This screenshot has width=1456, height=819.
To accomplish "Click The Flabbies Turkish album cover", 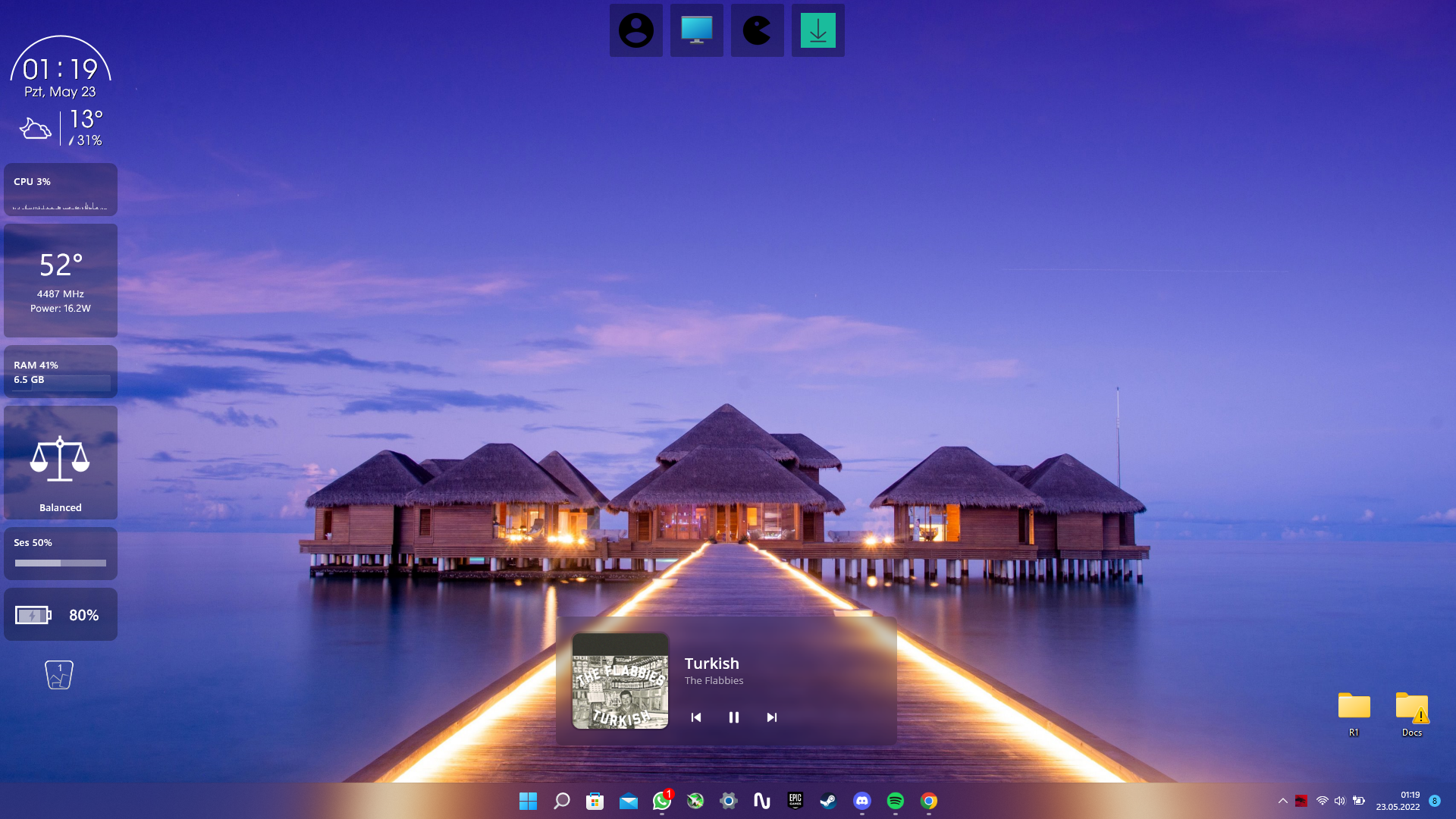I will pos(620,681).
